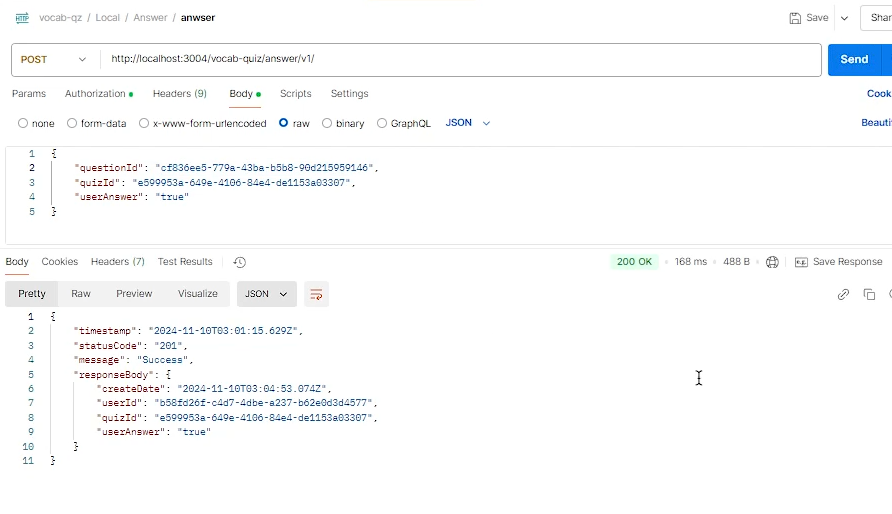
Task: Click the Answer folder breadcrumb
Action: pos(150,18)
